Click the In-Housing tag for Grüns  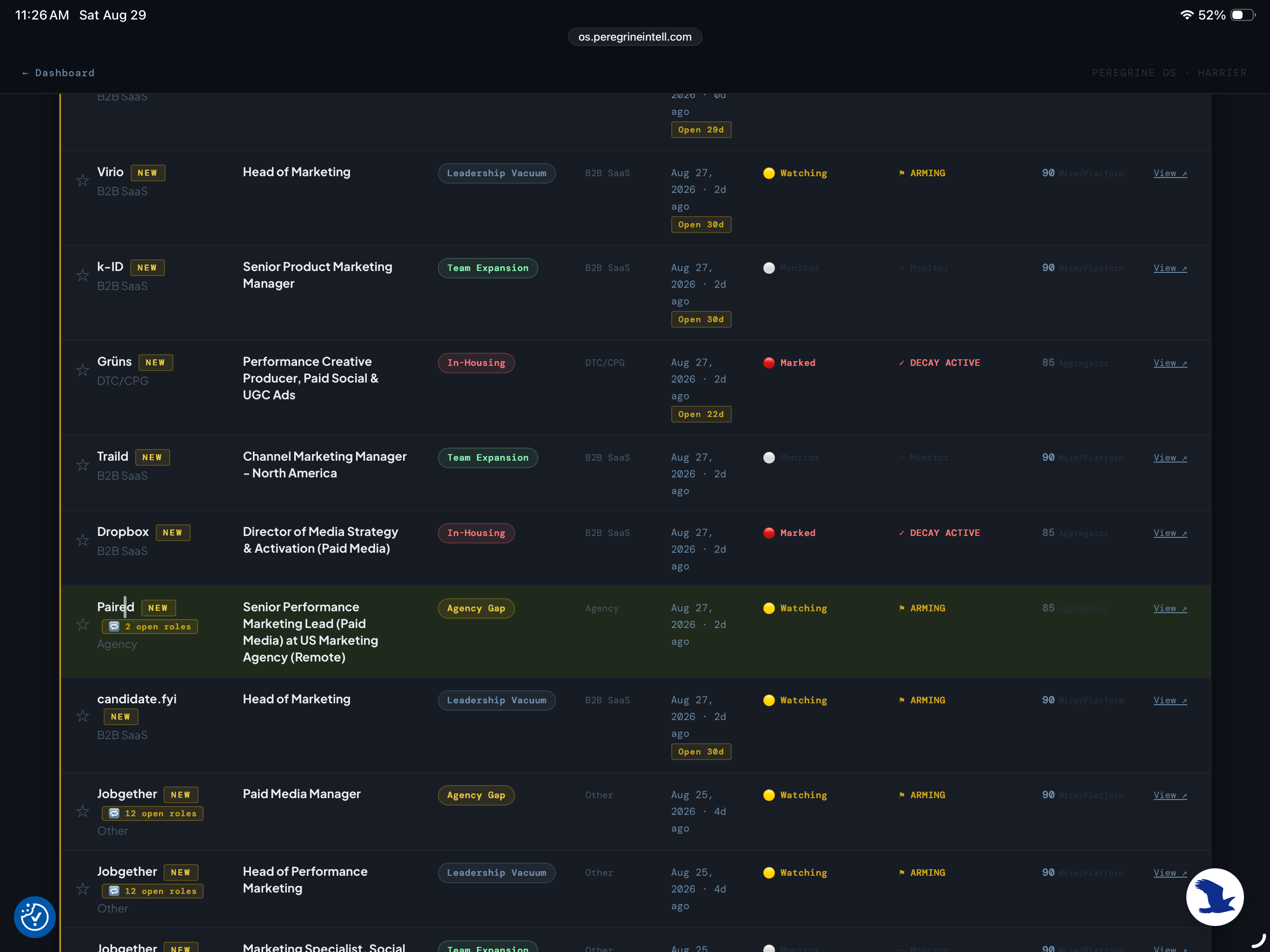pyautogui.click(x=476, y=363)
